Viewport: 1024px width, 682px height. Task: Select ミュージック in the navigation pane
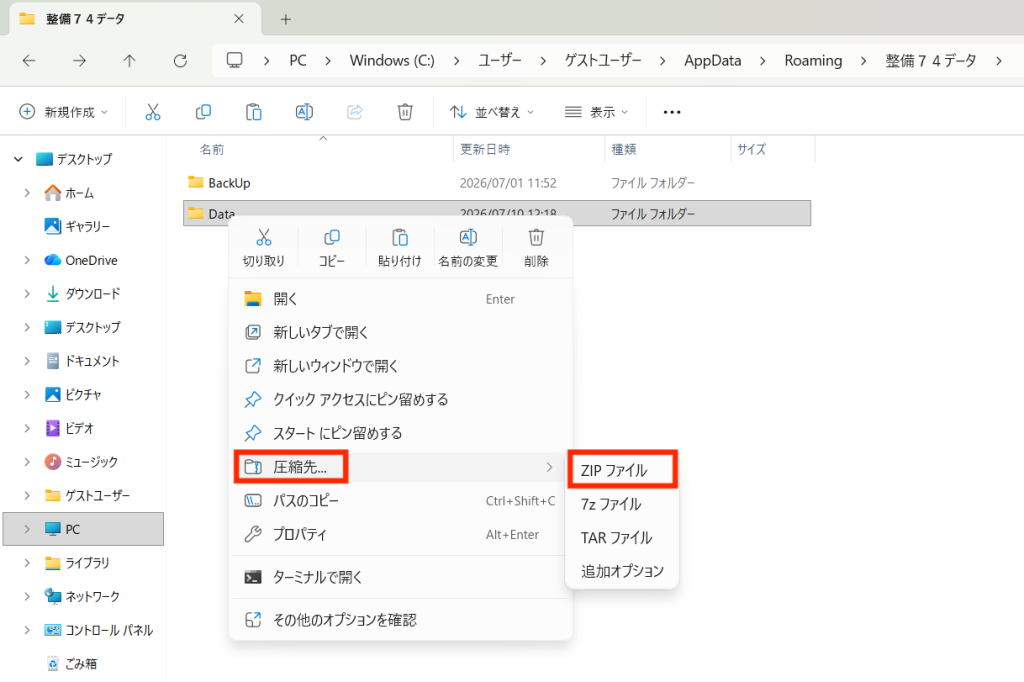tap(91, 462)
